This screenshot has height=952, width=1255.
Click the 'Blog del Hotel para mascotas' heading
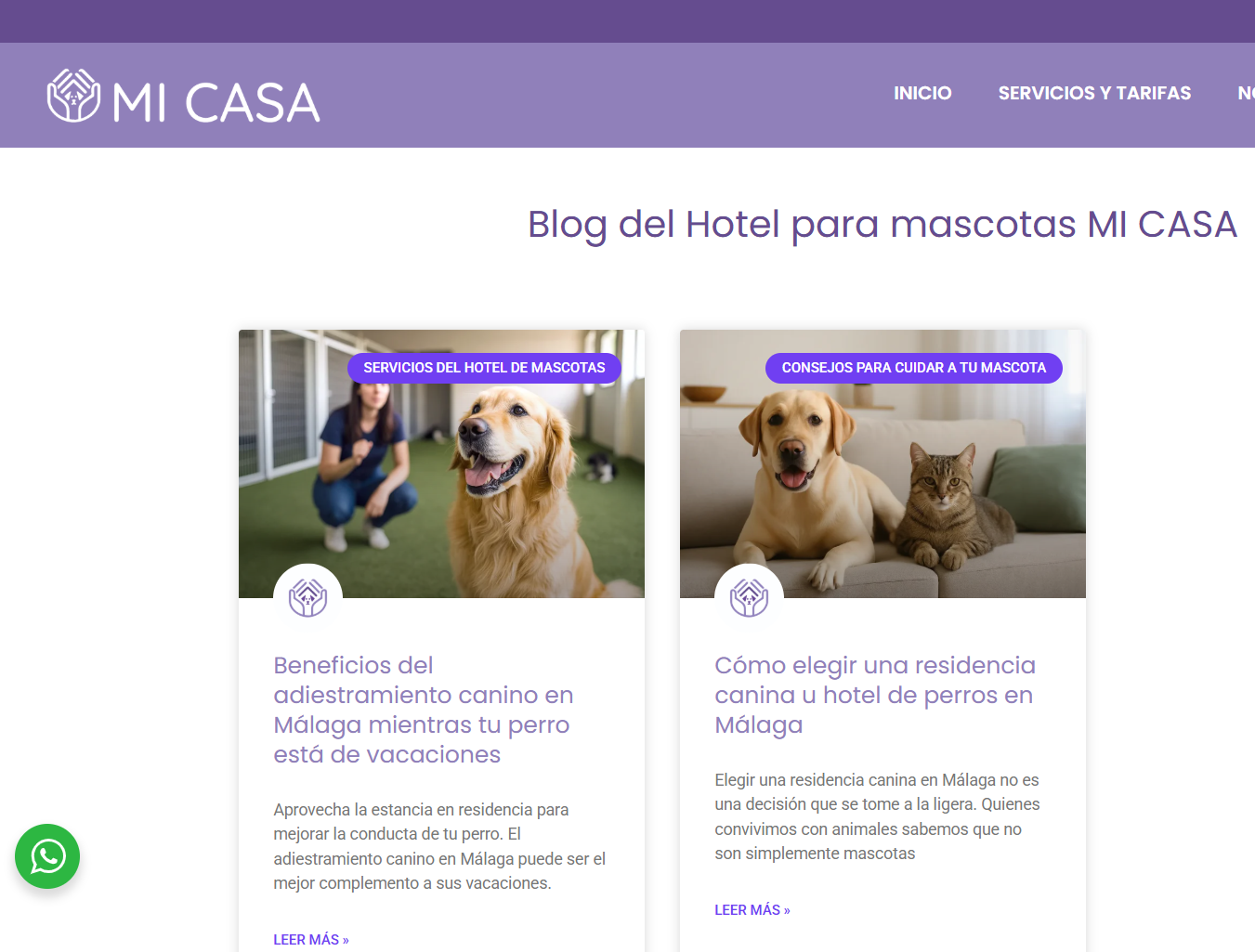(882, 224)
